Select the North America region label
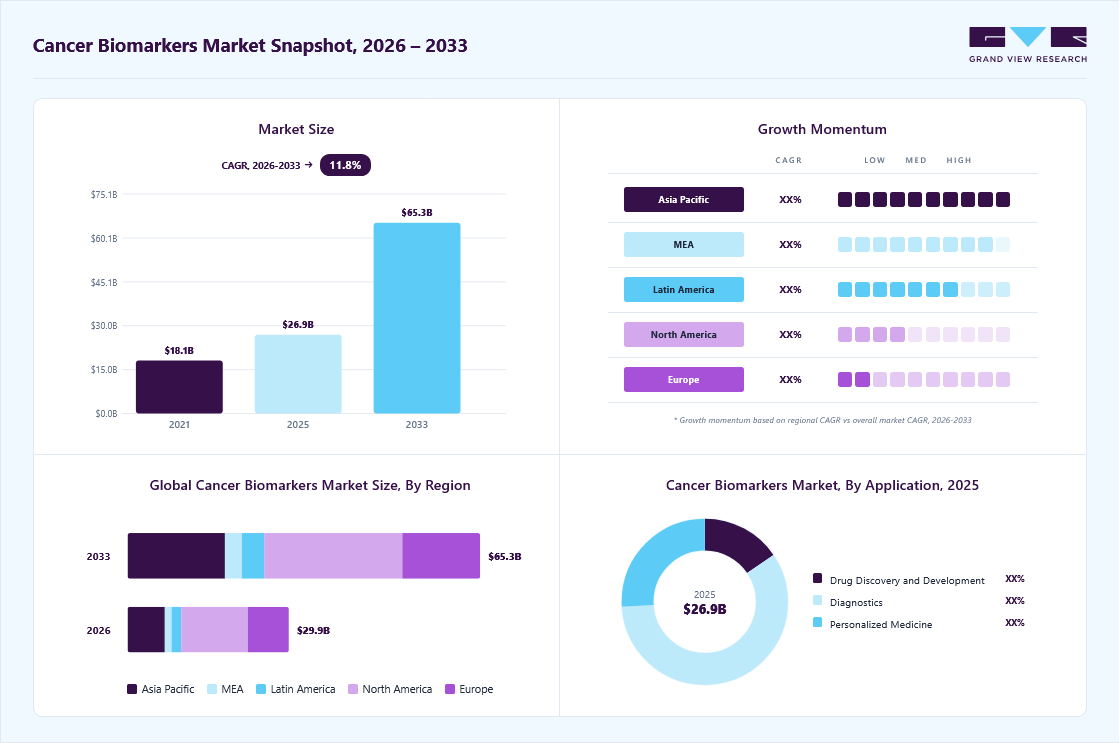The width and height of the screenshot is (1120, 743). click(x=684, y=334)
